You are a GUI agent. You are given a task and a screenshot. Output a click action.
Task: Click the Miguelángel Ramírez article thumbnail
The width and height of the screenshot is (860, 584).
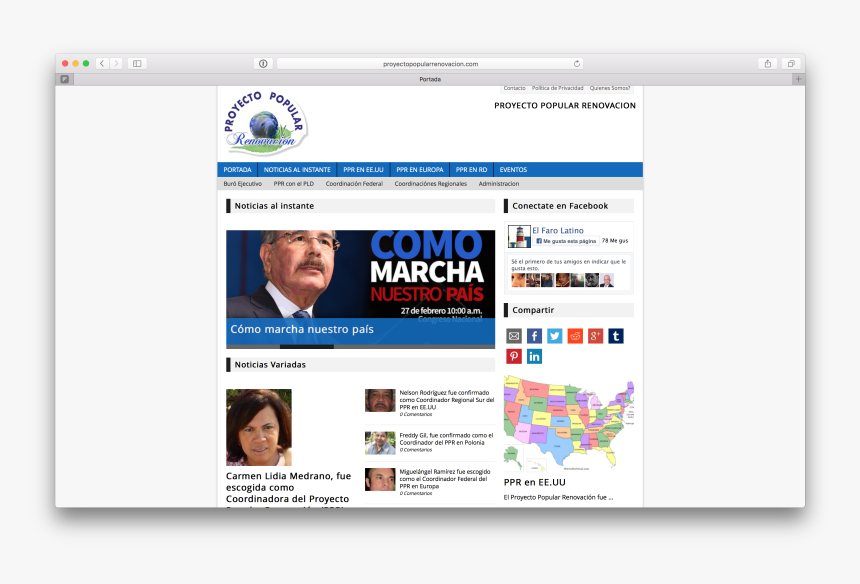tap(380, 479)
